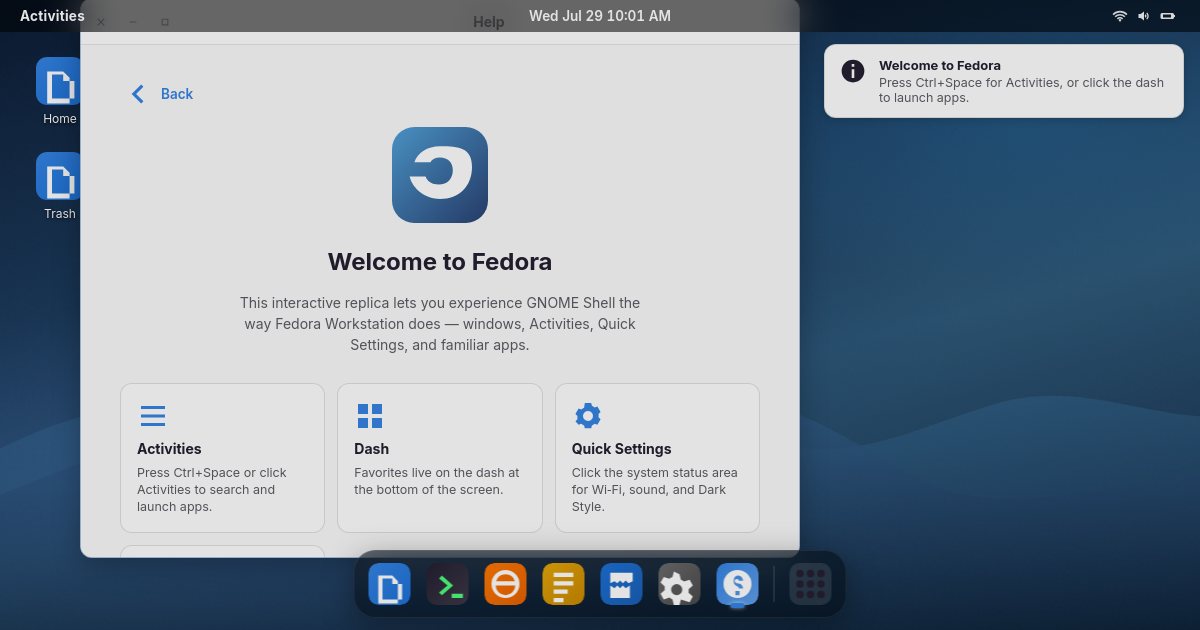Click the "Welcome to Fedora" notification title

(940, 66)
